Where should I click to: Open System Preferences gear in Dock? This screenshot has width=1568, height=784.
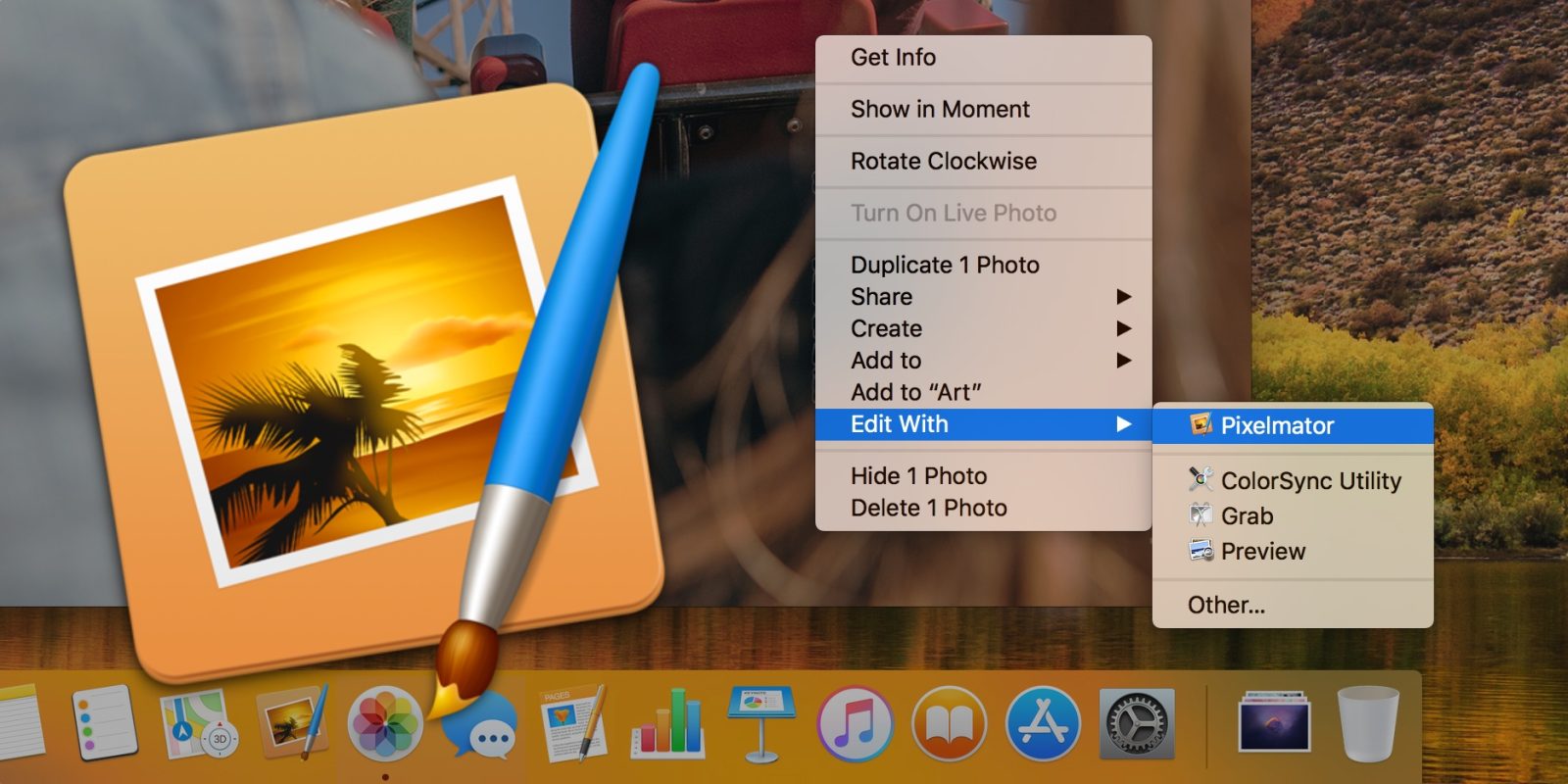pyautogui.click(x=1138, y=724)
